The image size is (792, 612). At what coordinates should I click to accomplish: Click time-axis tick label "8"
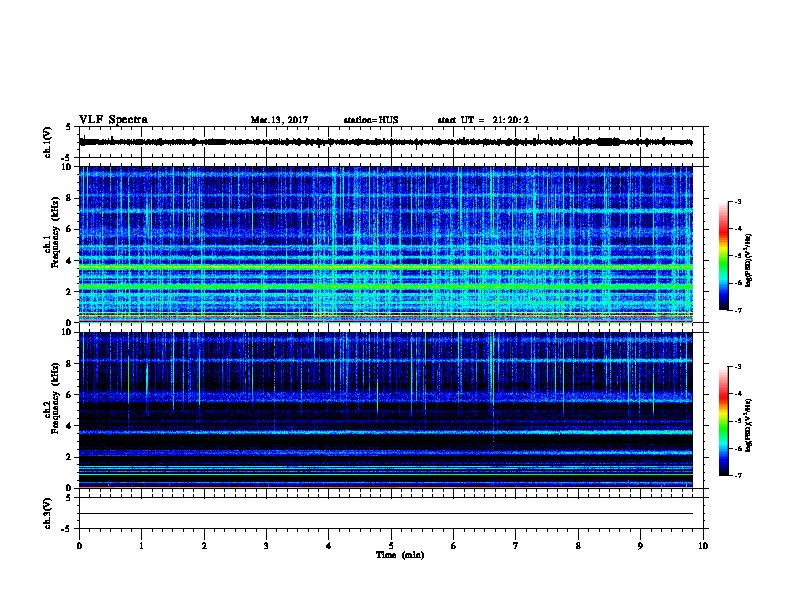[578, 545]
